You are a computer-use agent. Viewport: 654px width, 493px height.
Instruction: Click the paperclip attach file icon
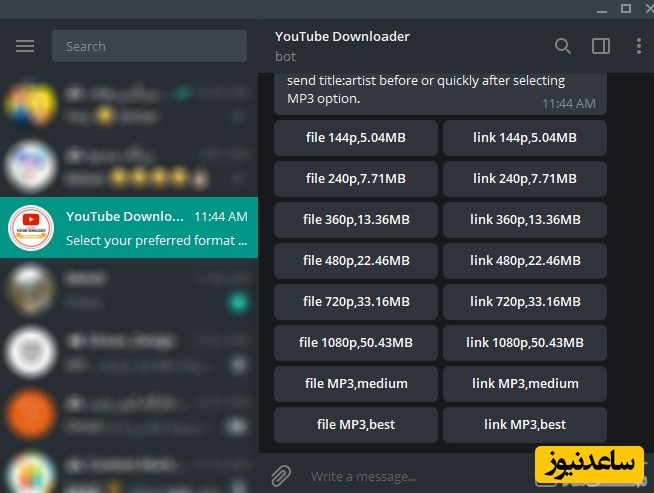point(281,476)
